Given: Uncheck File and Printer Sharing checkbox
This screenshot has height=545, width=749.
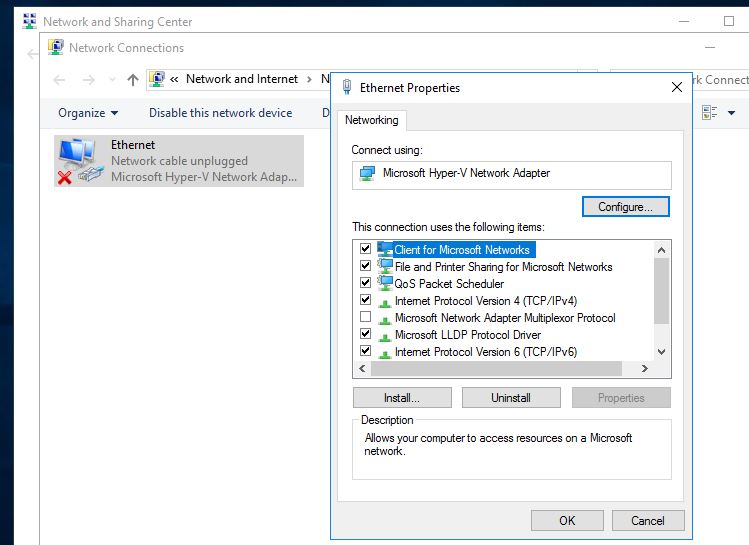Looking at the screenshot, I should pyautogui.click(x=365, y=265).
